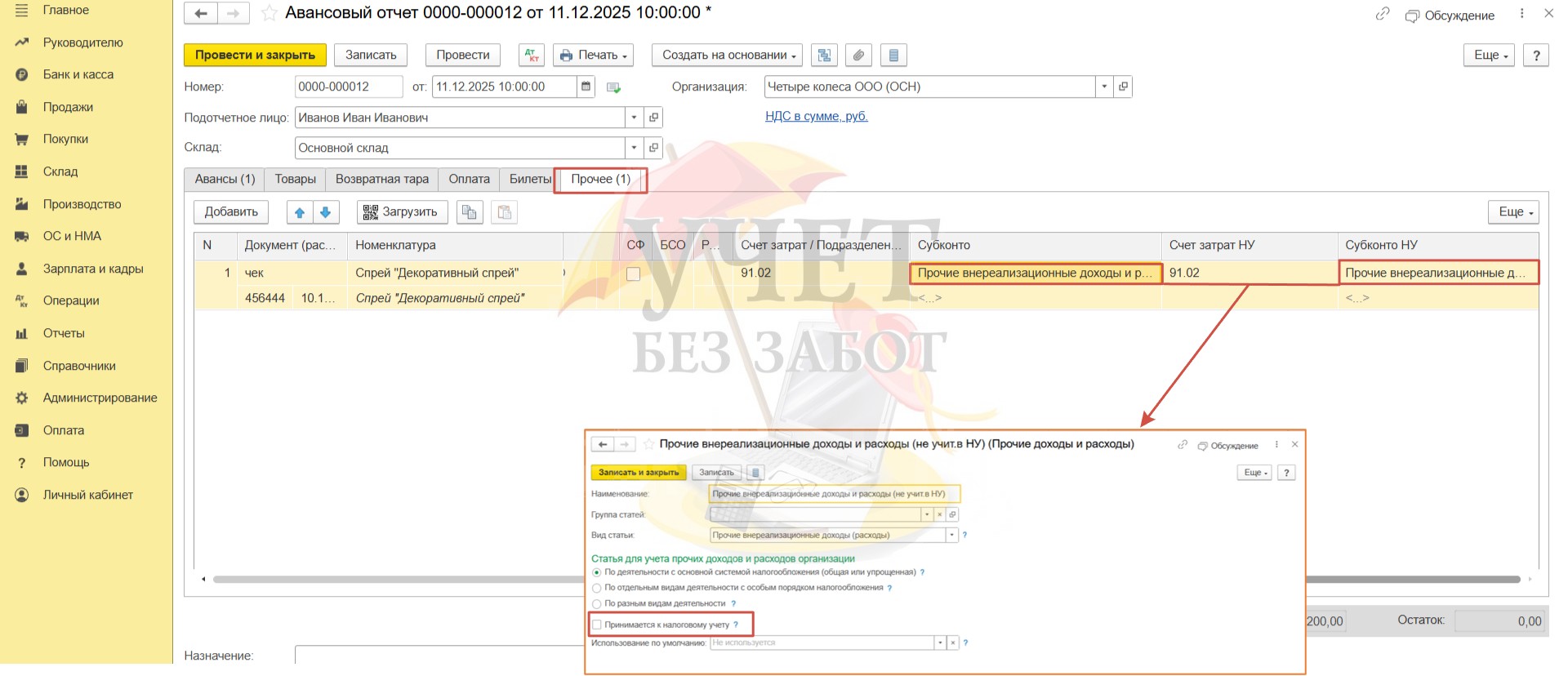Click the main window's question mark help button
This screenshot has height=676, width=1568.
[x=1536, y=56]
